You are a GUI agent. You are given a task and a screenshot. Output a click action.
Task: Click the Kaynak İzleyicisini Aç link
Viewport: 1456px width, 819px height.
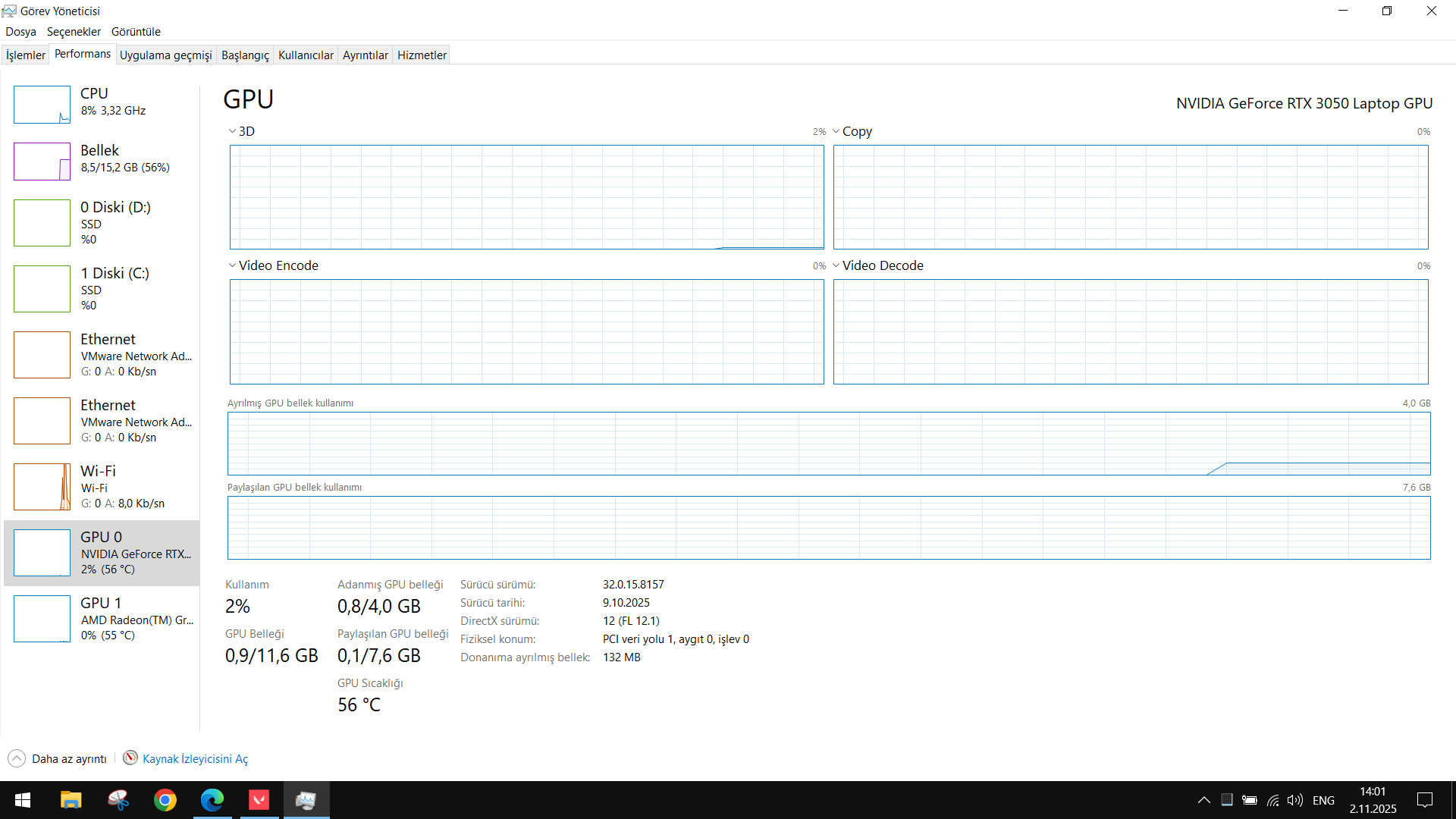coord(195,759)
